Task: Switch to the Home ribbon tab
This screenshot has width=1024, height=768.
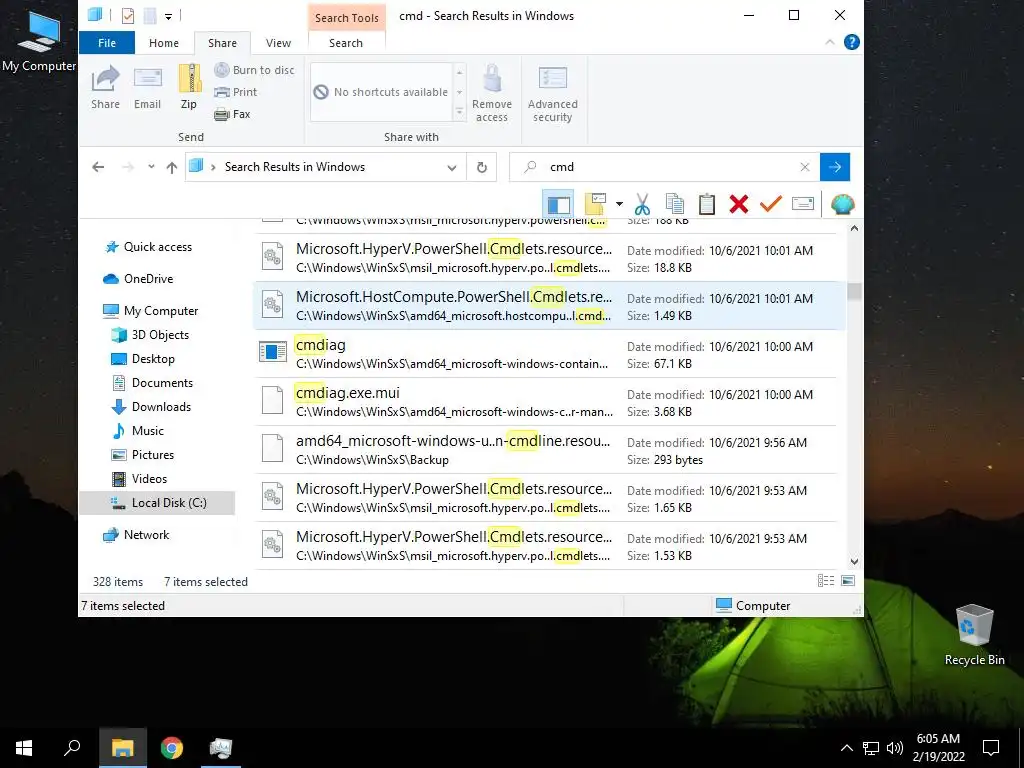Action: (x=164, y=43)
